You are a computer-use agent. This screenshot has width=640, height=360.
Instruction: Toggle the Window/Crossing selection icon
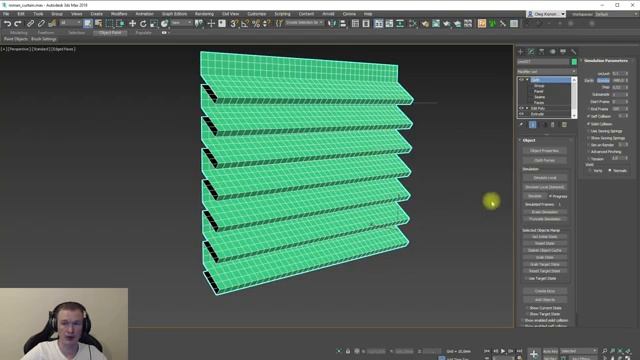pyautogui.click(x=120, y=24)
